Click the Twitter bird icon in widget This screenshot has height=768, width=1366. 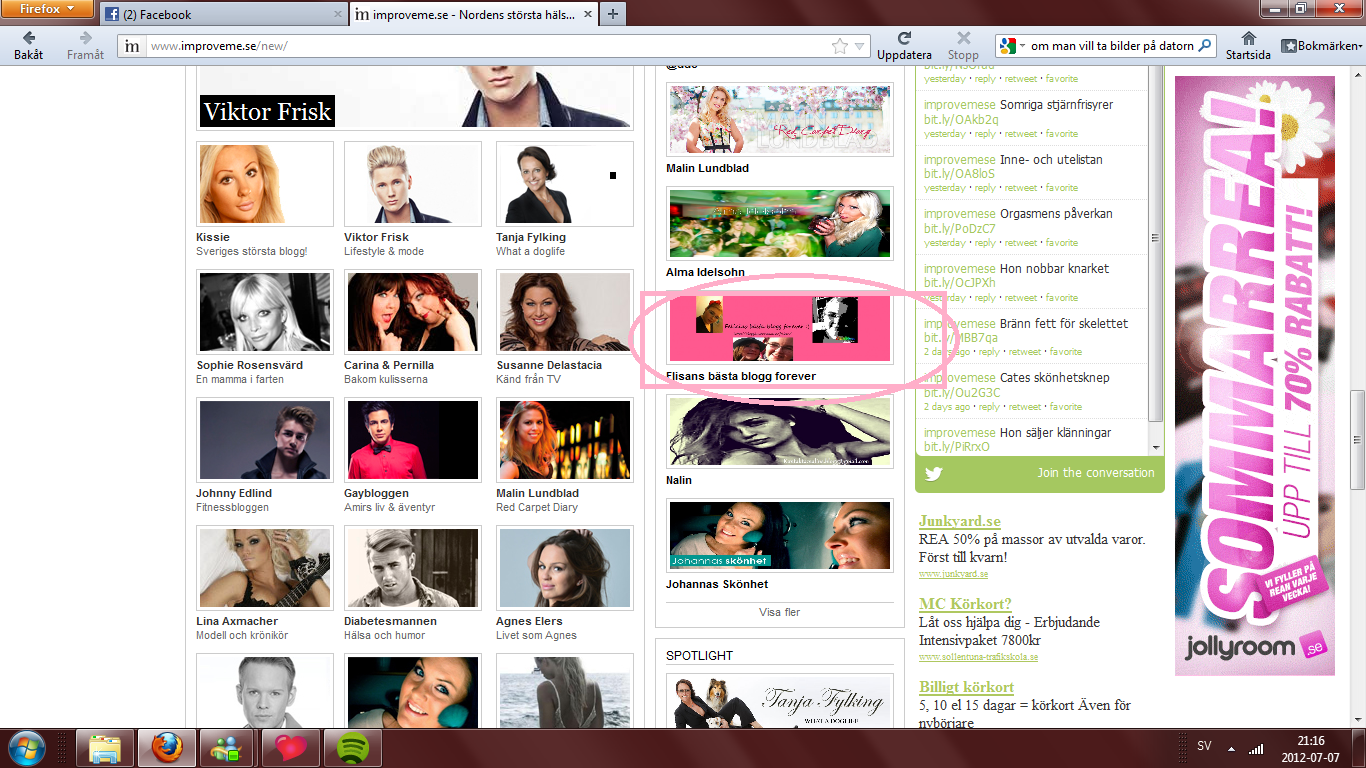(934, 473)
